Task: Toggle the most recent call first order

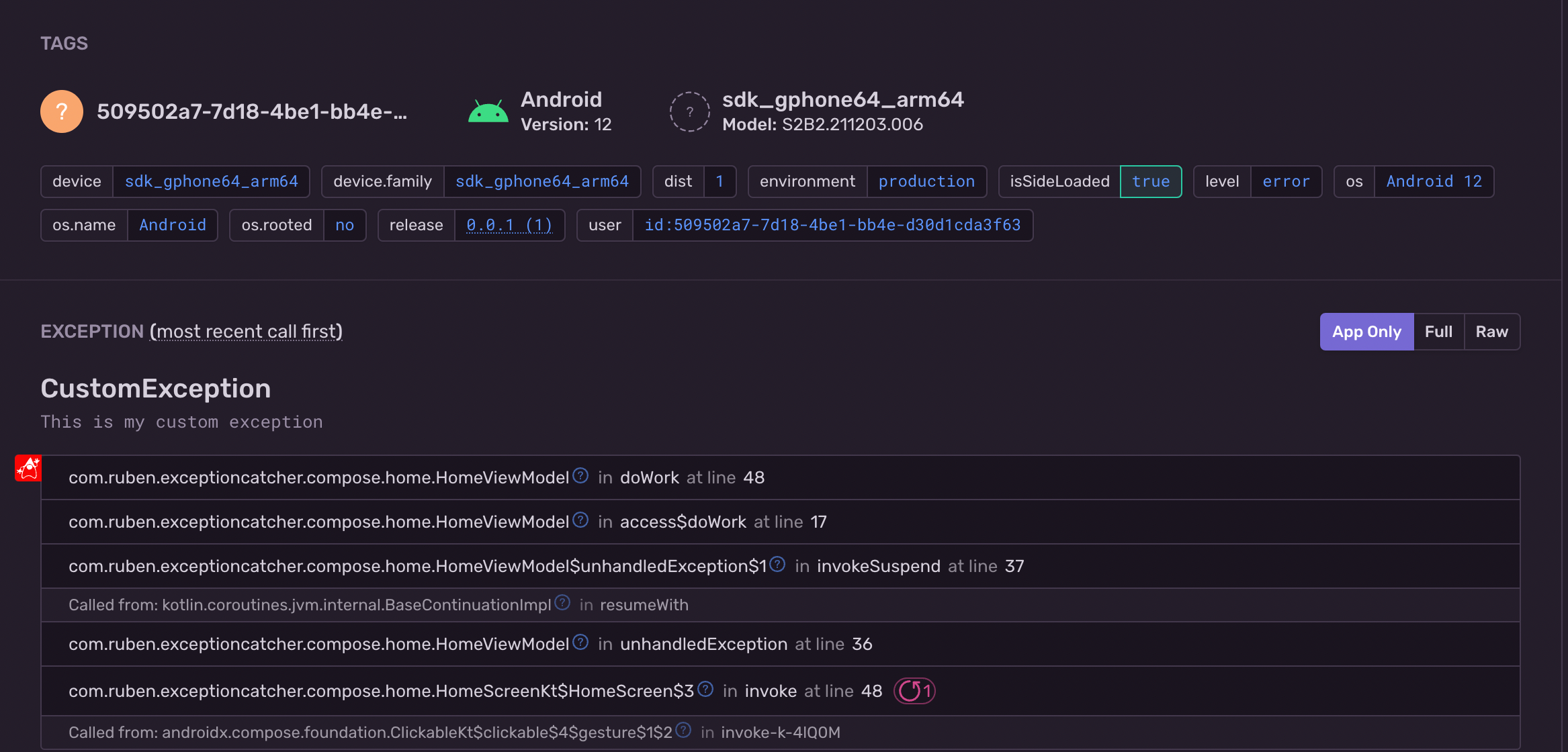Action: pyautogui.click(x=246, y=332)
